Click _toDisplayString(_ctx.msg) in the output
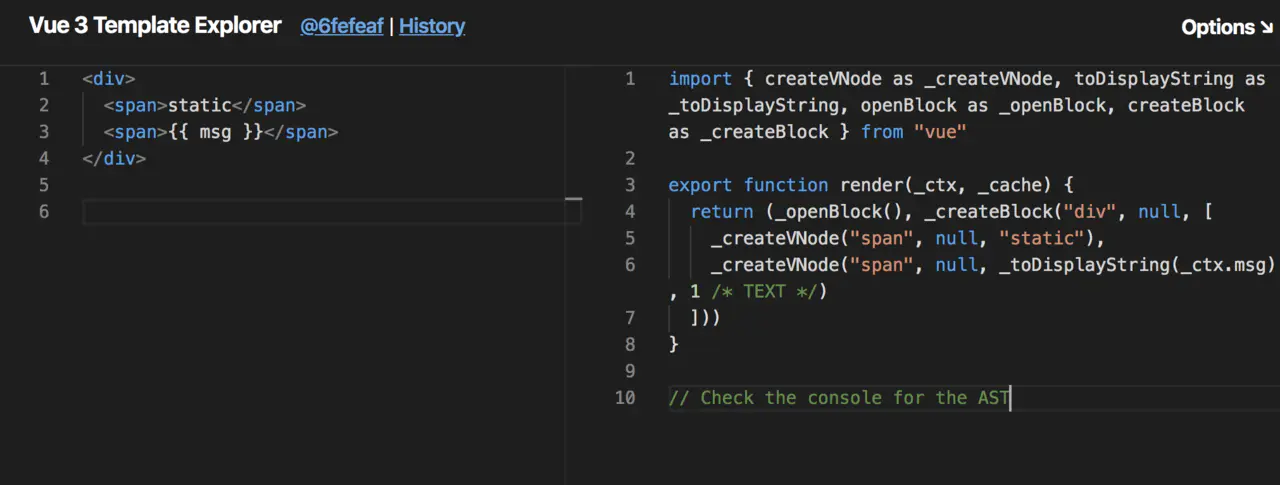 (x=1137, y=265)
